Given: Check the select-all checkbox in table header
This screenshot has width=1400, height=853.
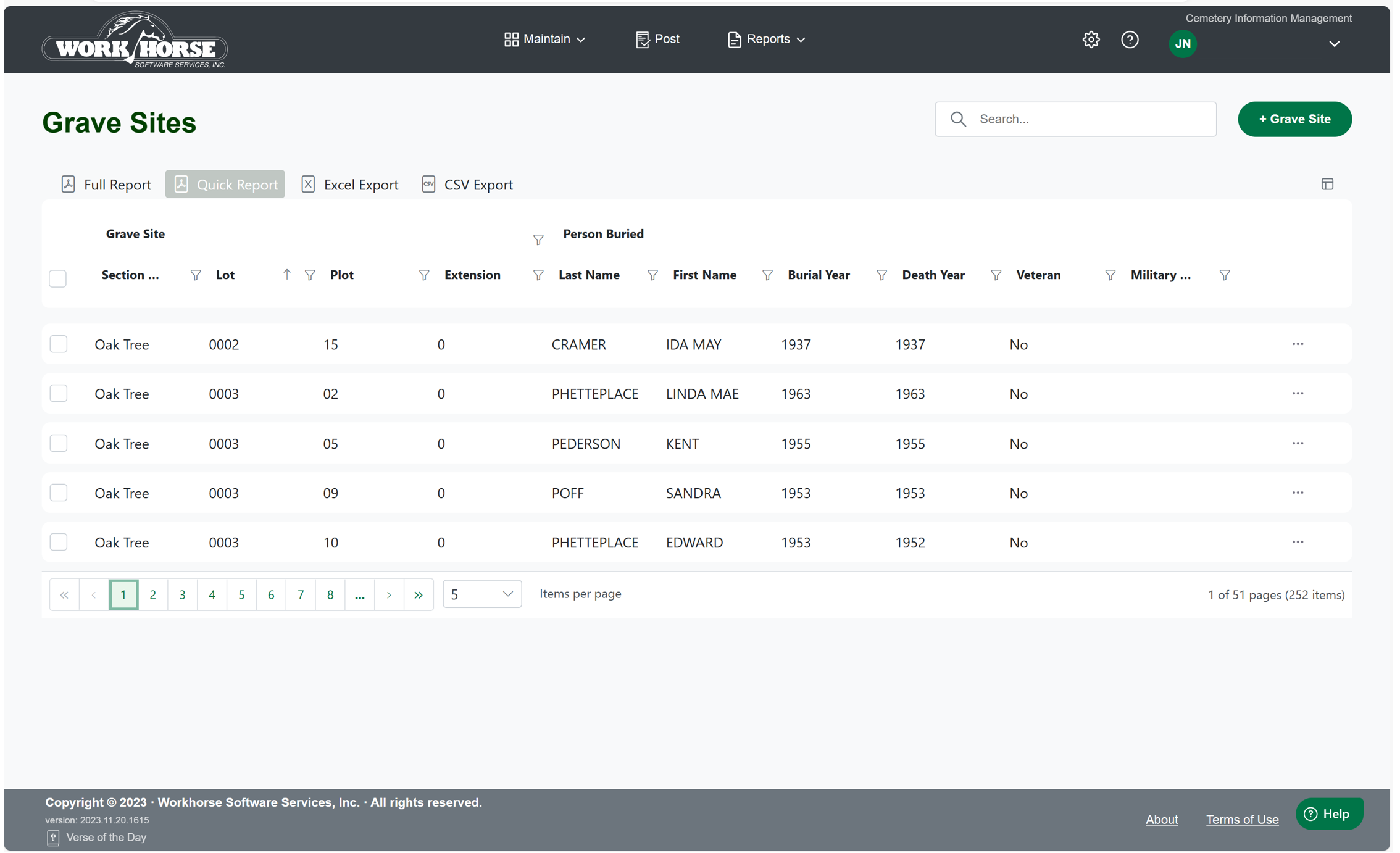Looking at the screenshot, I should 58,278.
